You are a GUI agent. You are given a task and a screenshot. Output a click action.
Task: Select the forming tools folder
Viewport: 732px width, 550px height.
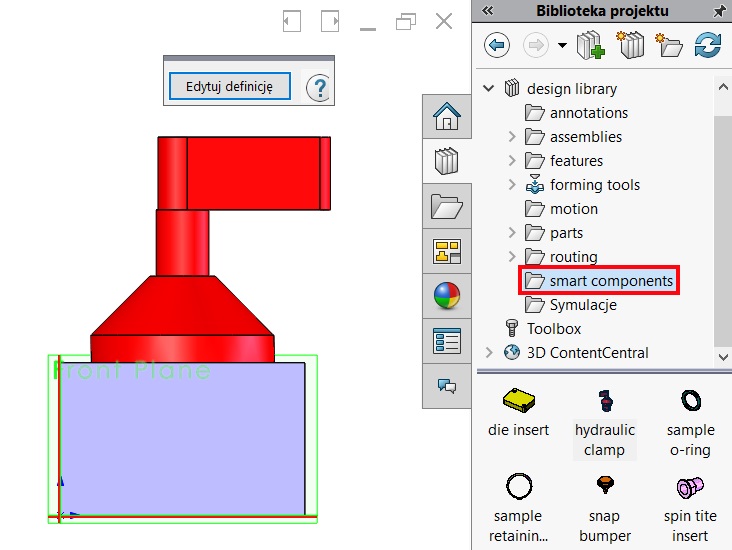click(x=595, y=185)
